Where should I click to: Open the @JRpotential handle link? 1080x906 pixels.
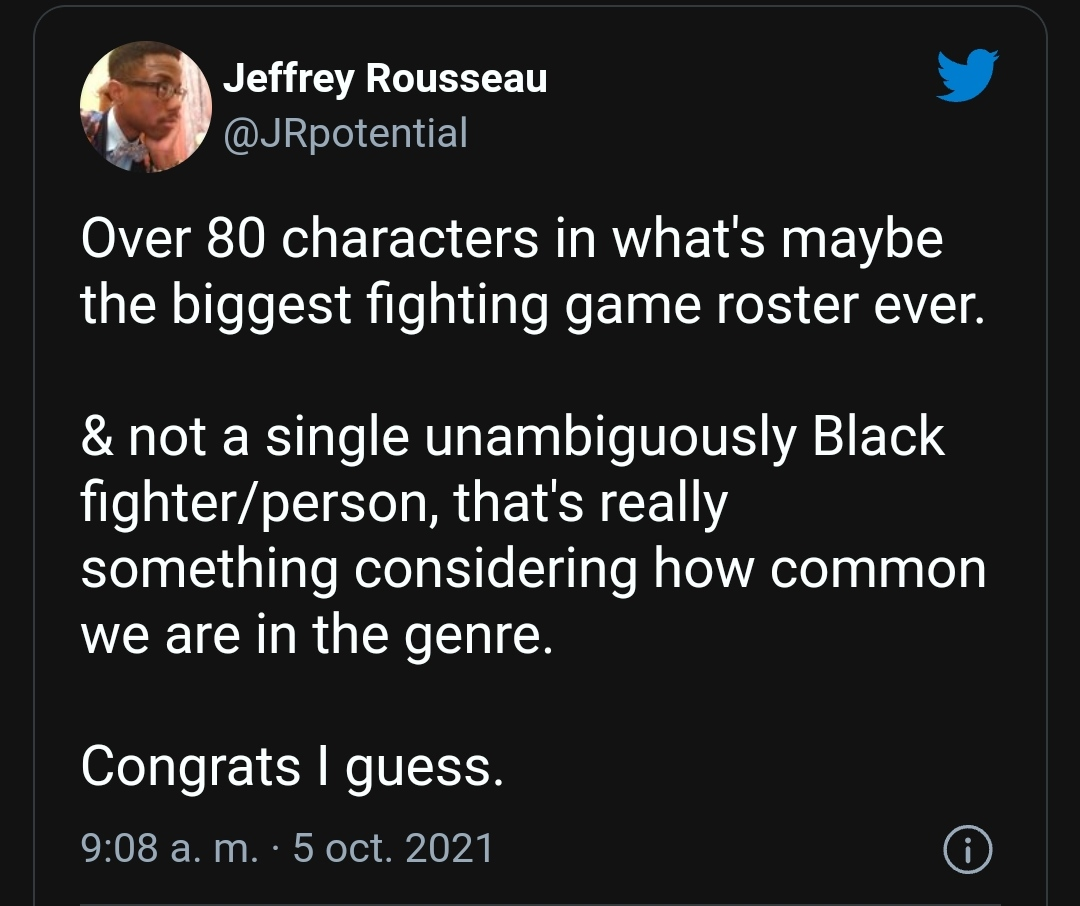coord(345,133)
